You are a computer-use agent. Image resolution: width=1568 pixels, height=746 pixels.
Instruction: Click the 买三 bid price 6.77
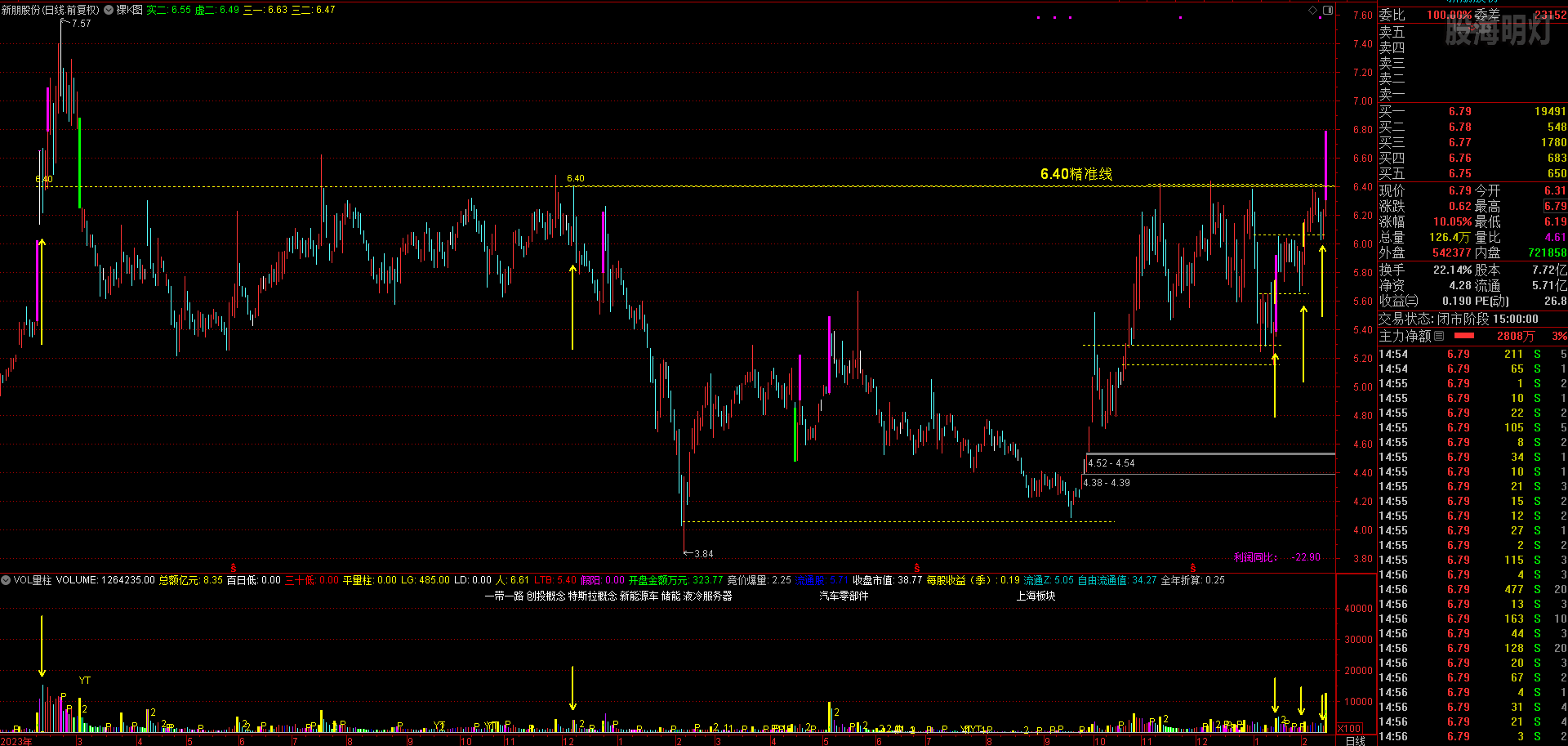tap(1460, 142)
